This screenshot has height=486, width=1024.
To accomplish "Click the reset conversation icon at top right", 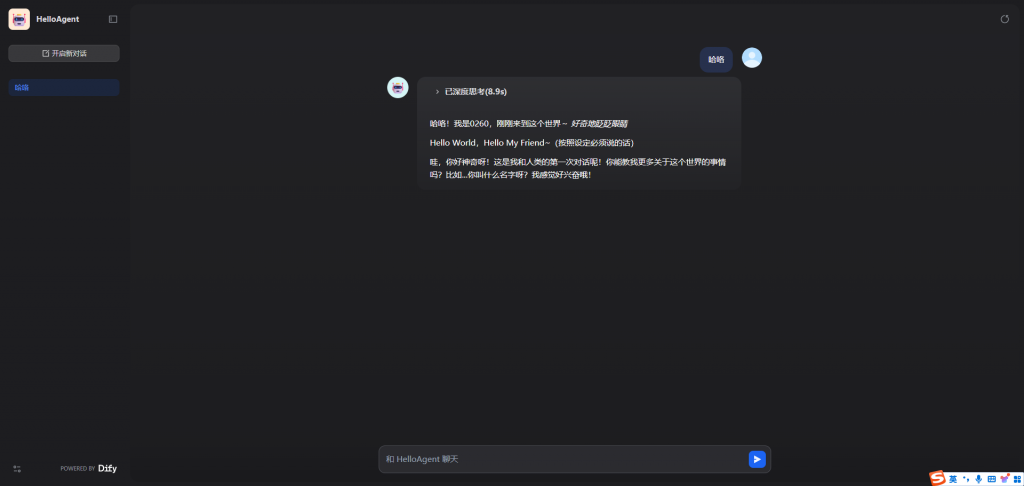I will [1004, 19].
